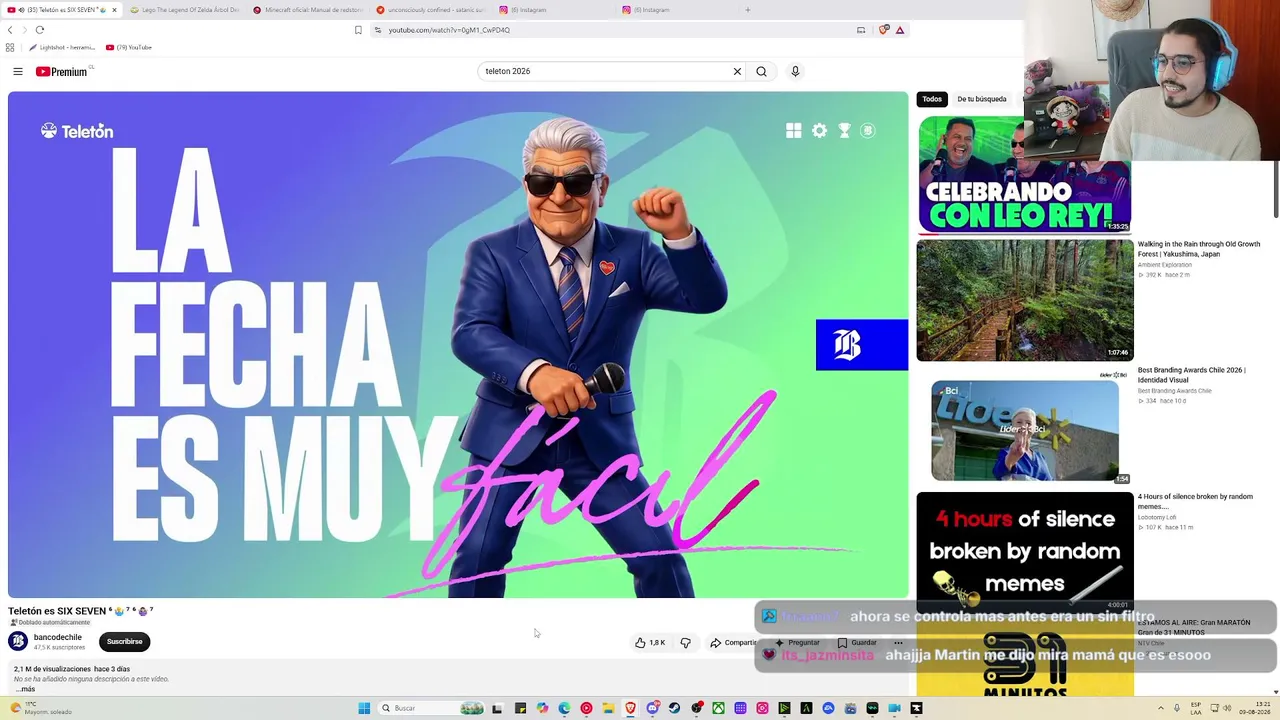Click the gear icon in the video overlay
The height and width of the screenshot is (720, 1280).
click(x=819, y=131)
